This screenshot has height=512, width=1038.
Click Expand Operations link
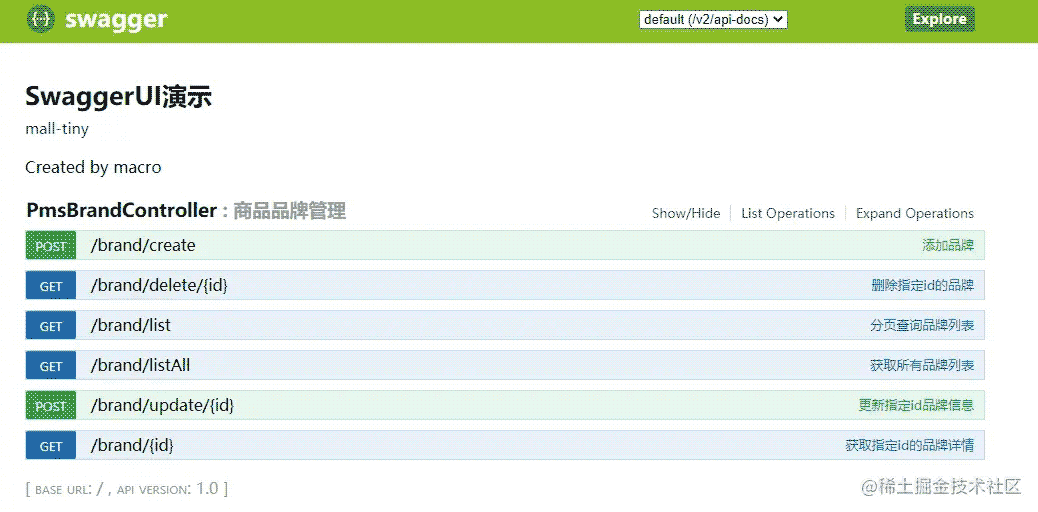click(914, 213)
